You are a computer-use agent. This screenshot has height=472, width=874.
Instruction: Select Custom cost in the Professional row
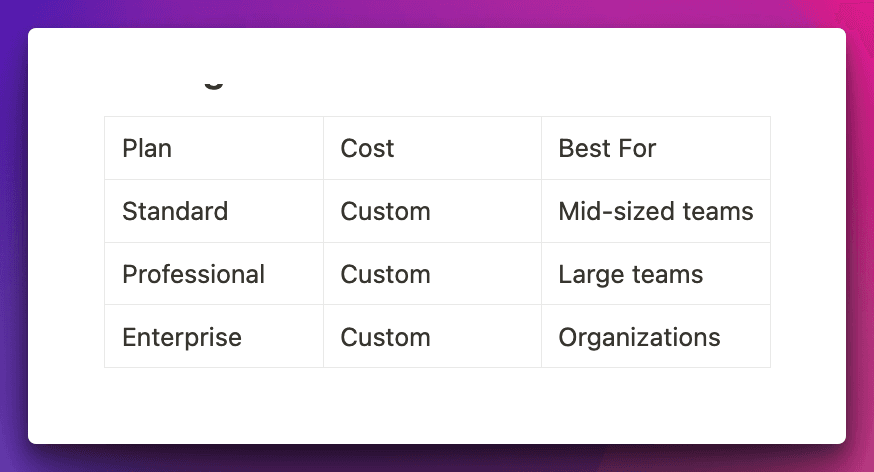coord(385,275)
